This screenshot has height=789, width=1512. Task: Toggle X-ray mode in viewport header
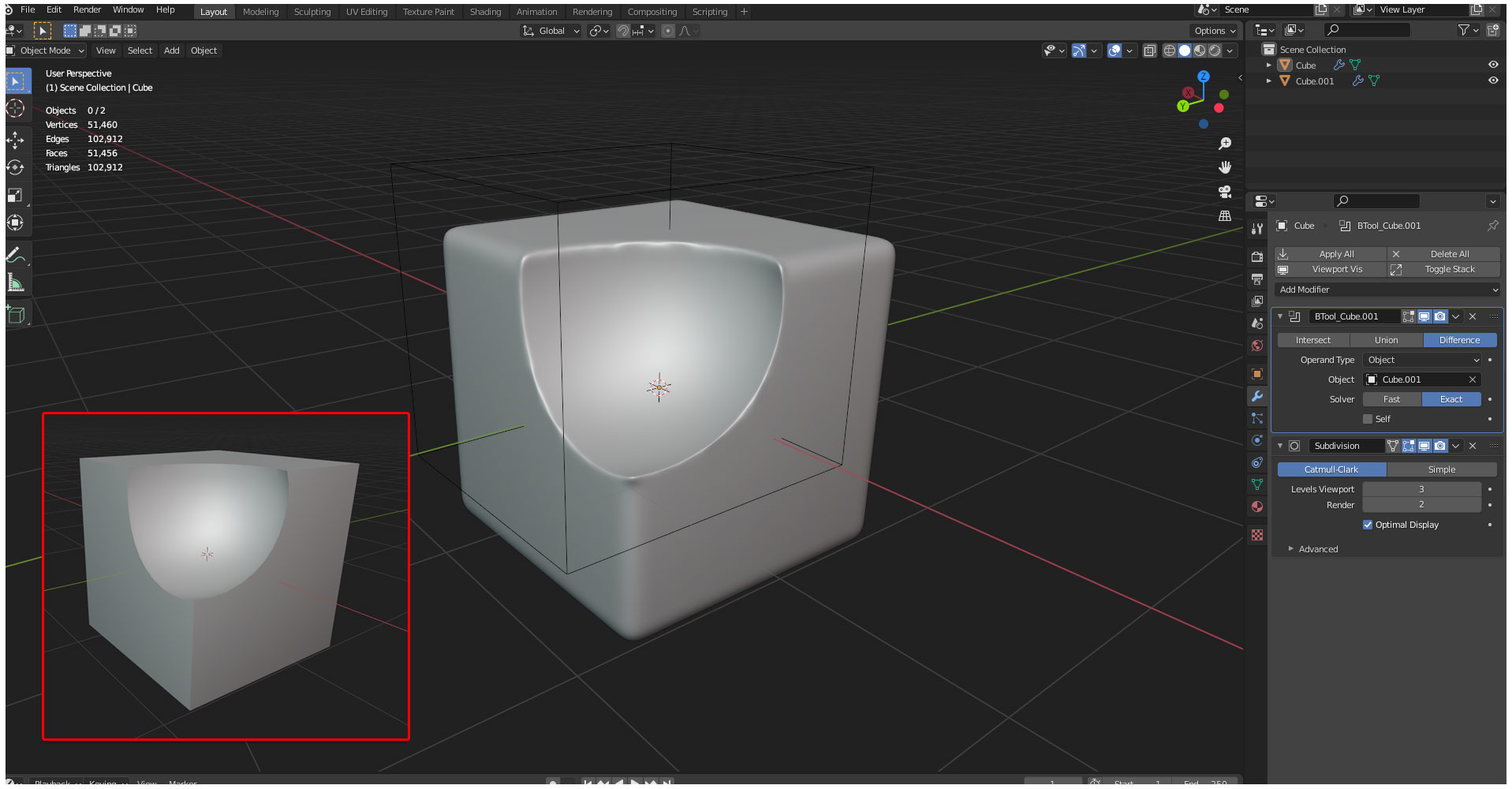pyautogui.click(x=1150, y=50)
